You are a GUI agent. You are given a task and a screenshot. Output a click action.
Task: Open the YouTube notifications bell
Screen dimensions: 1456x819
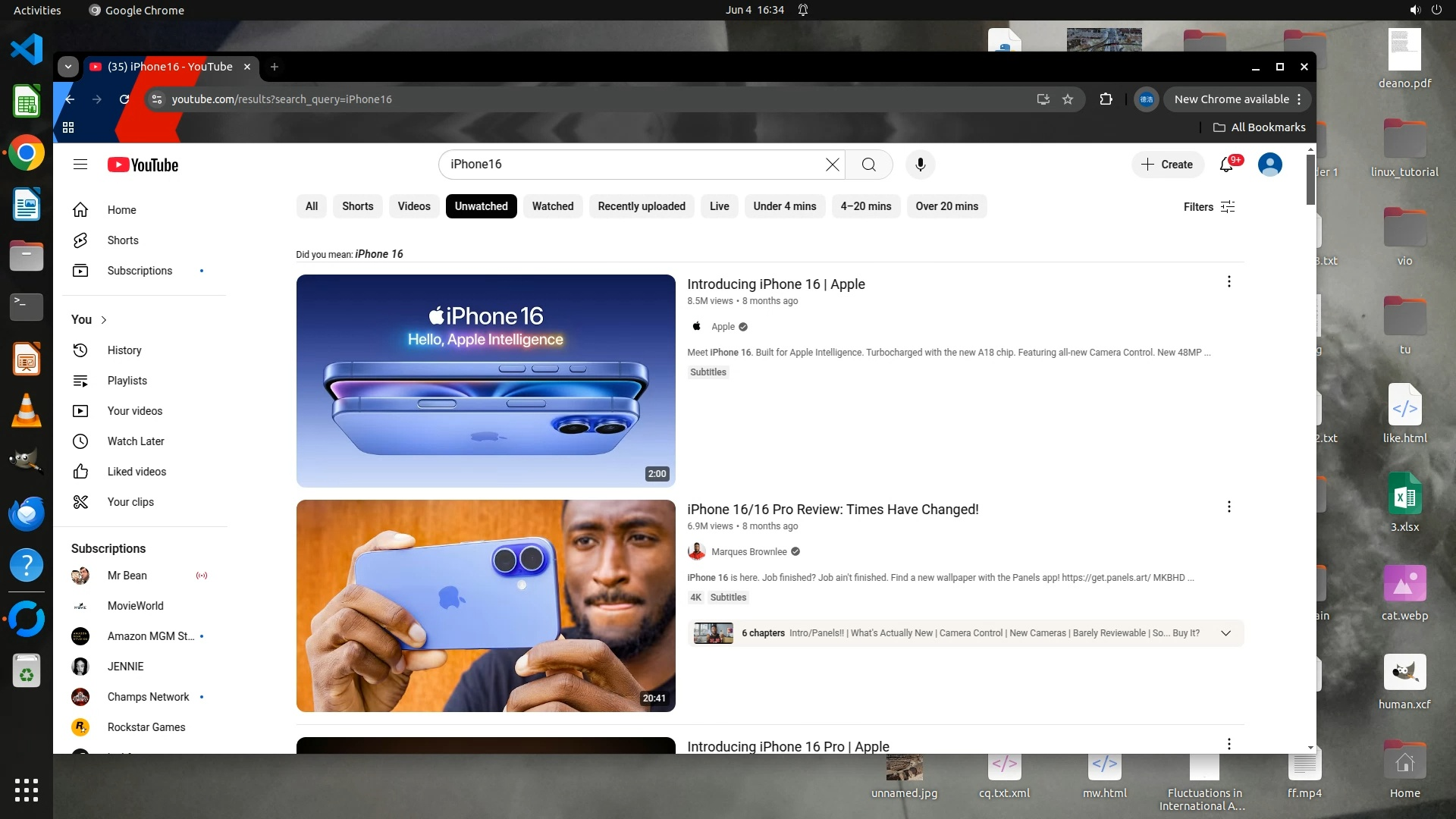(x=1226, y=165)
